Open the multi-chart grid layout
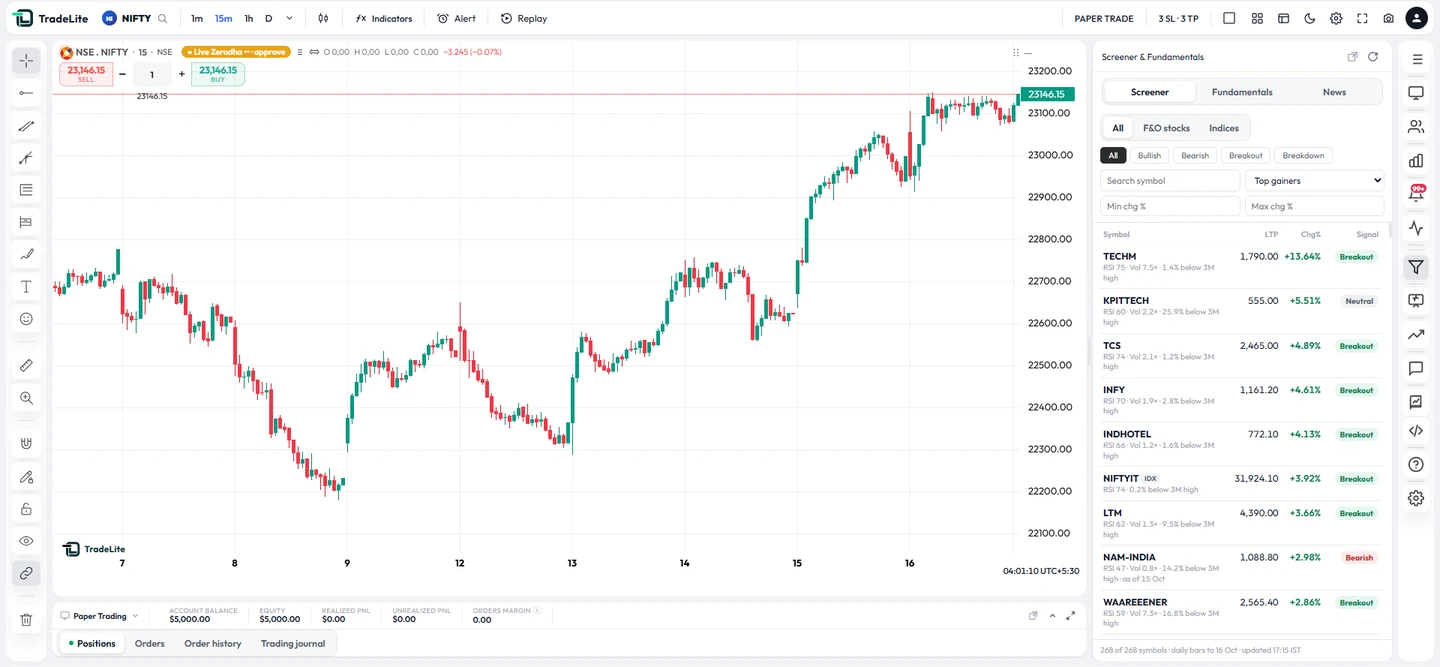Image resolution: width=1440 pixels, height=667 pixels. point(1257,18)
